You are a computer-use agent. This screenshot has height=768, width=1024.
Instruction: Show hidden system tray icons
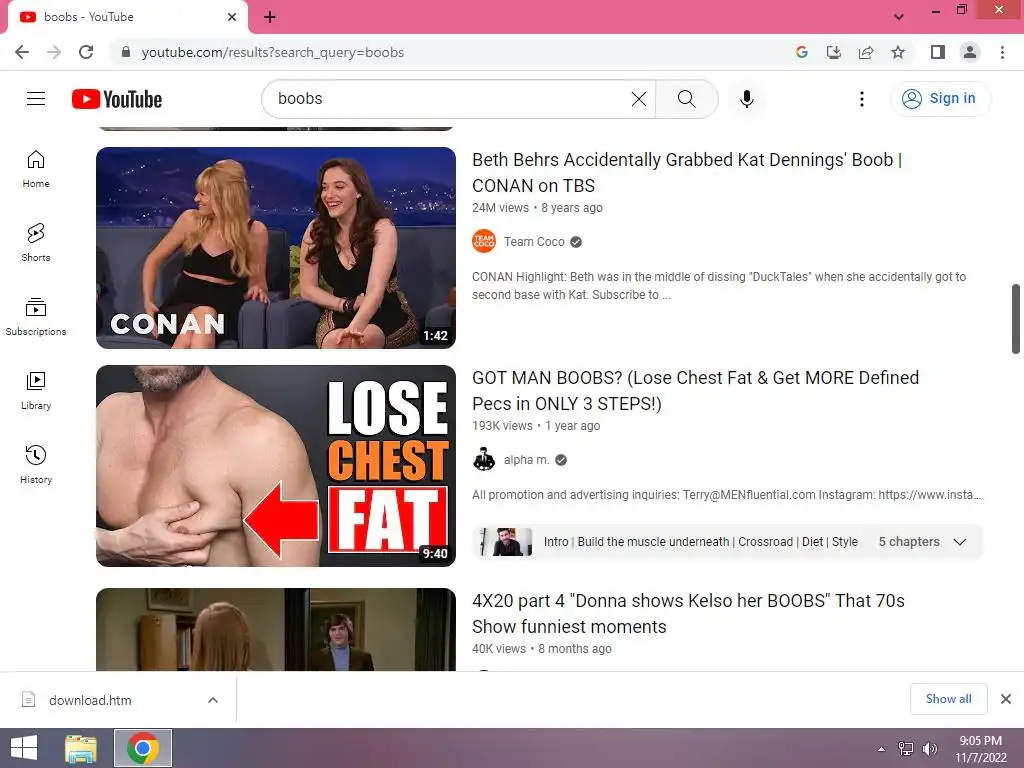click(x=882, y=748)
